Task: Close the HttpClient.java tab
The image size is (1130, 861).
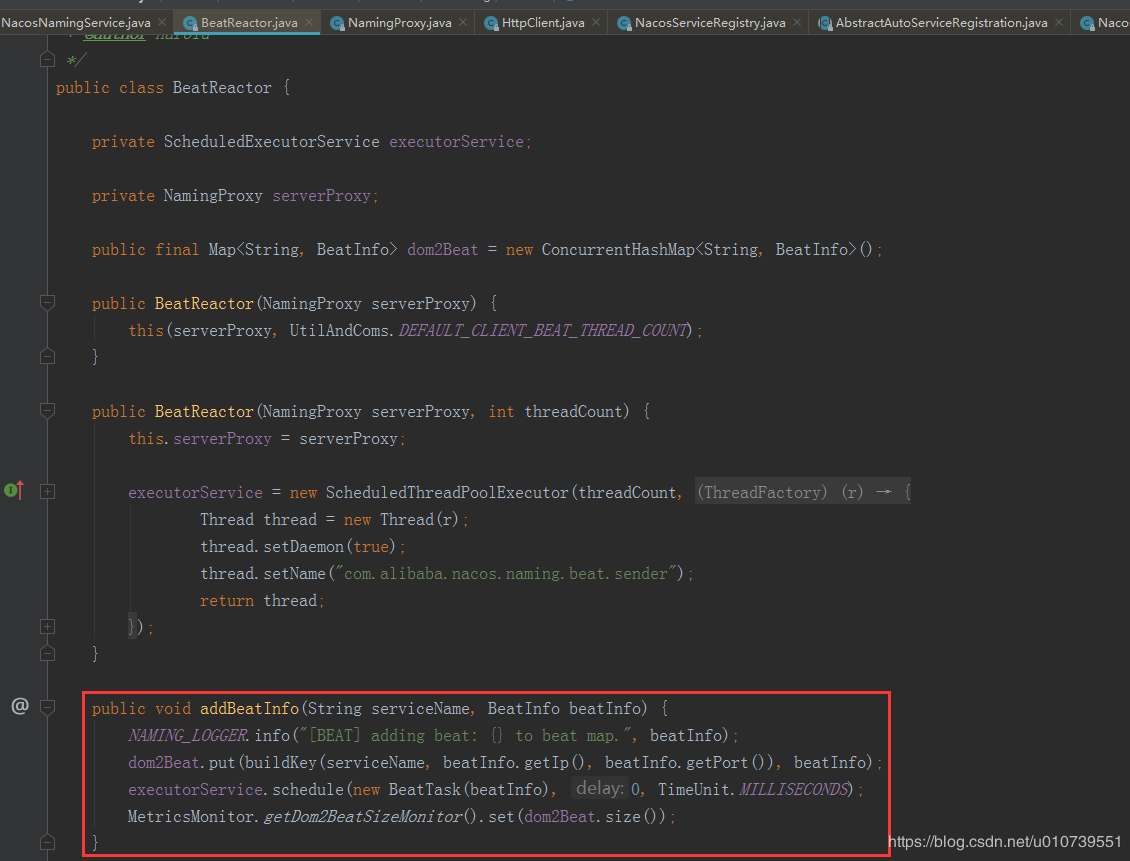Action: [596, 22]
